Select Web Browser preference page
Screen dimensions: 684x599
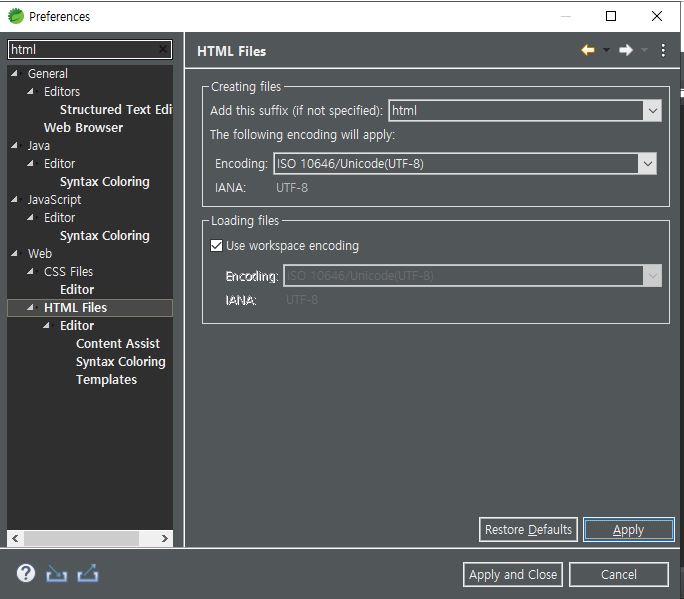click(83, 128)
